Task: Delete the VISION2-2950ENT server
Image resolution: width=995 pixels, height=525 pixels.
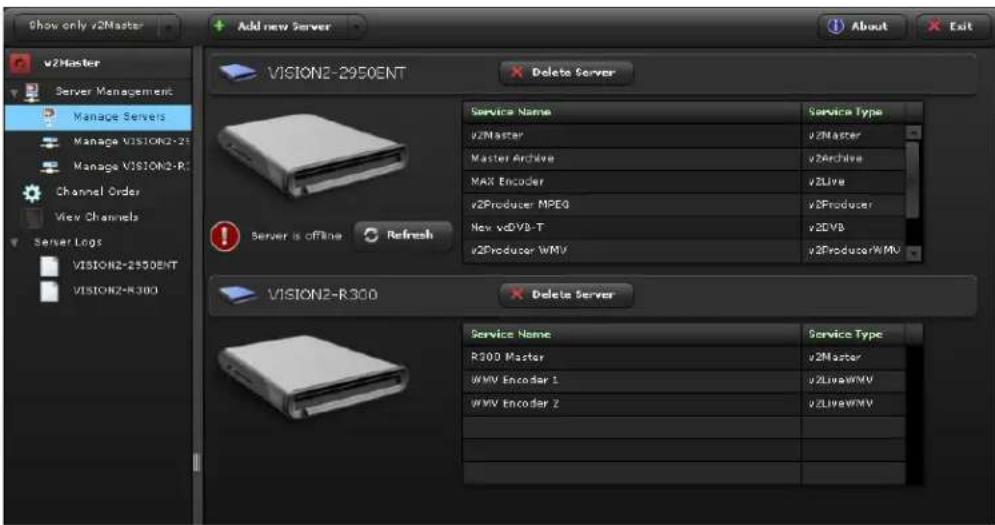Action: (566, 72)
